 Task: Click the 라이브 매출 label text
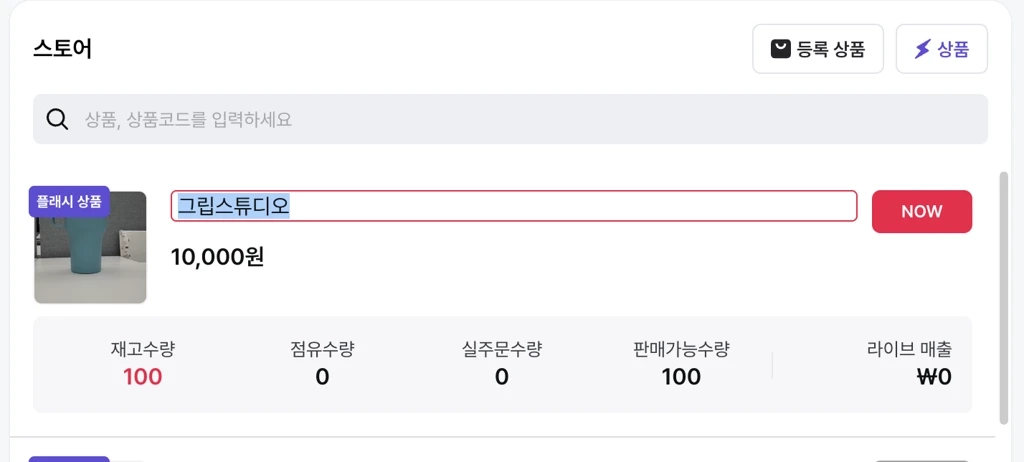tap(909, 349)
